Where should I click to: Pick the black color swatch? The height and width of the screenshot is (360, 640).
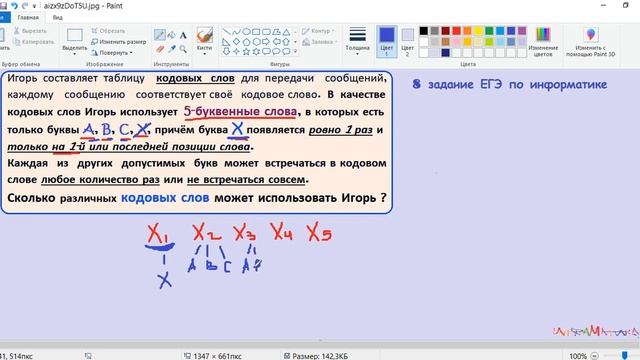tap(424, 31)
